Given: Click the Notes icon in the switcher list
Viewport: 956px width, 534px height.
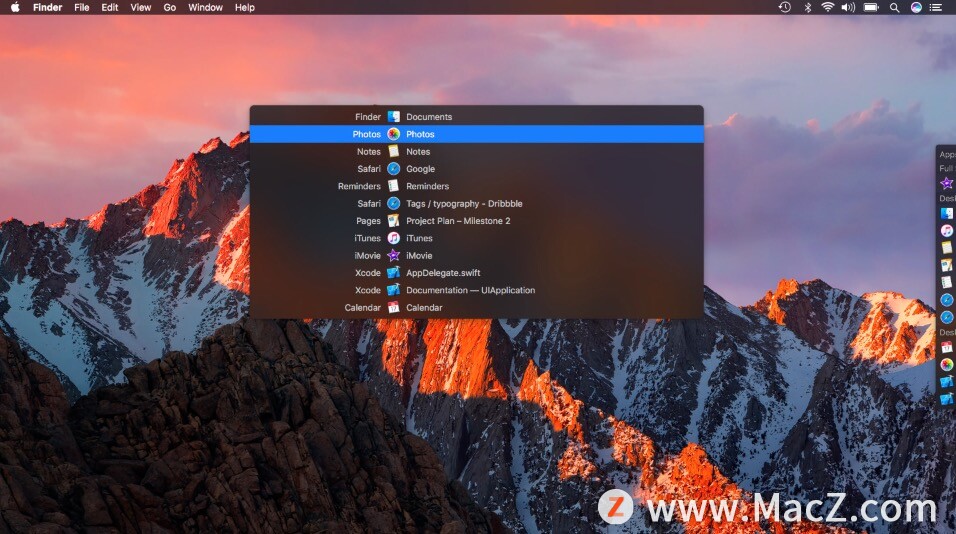Looking at the screenshot, I should coord(394,151).
